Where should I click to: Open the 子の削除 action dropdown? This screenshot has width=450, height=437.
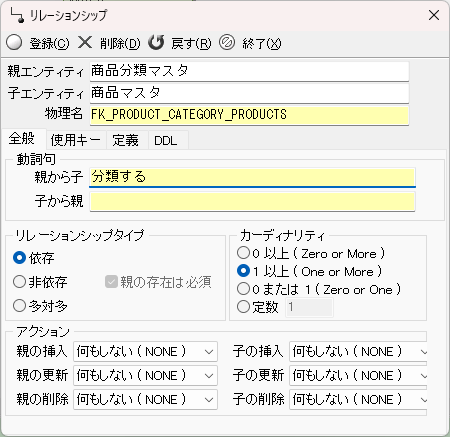tap(358, 399)
